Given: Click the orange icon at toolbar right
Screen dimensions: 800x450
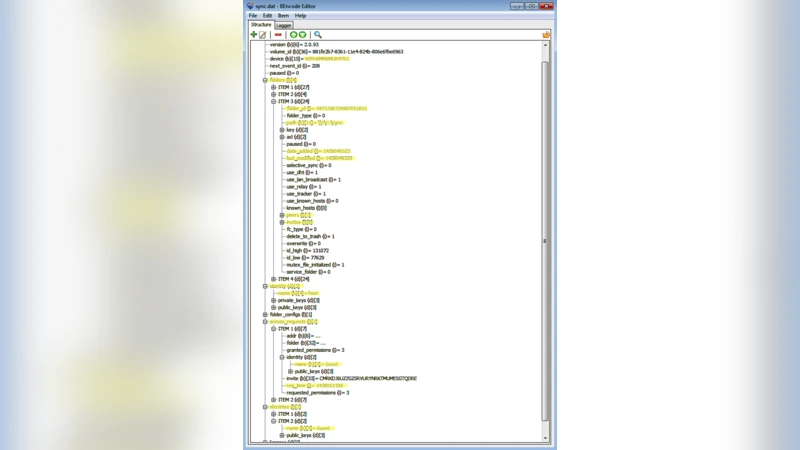Looking at the screenshot, I should (546, 35).
